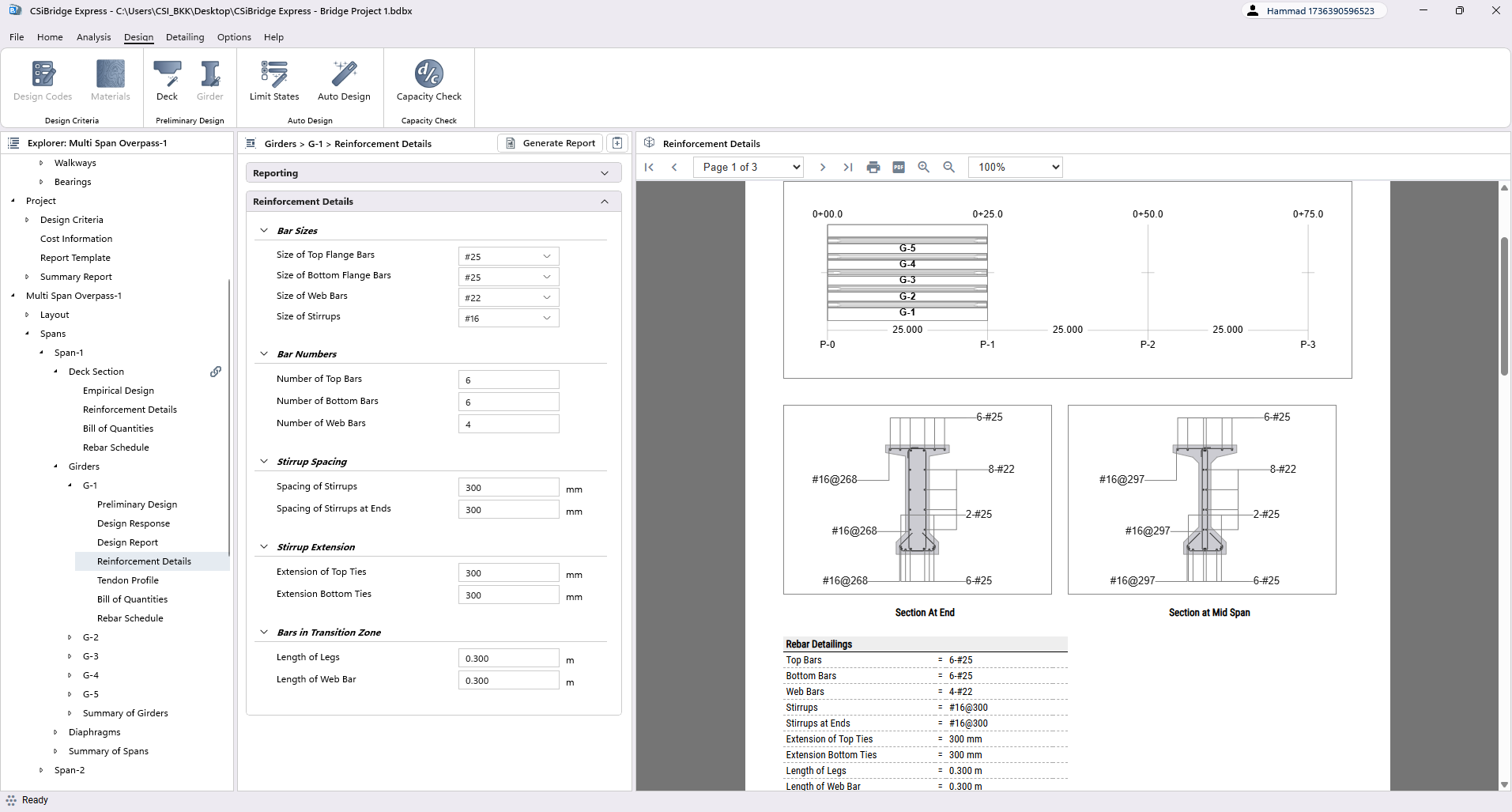The image size is (1512, 812).
Task: Click the Number of Web Bars field
Action: (x=508, y=425)
